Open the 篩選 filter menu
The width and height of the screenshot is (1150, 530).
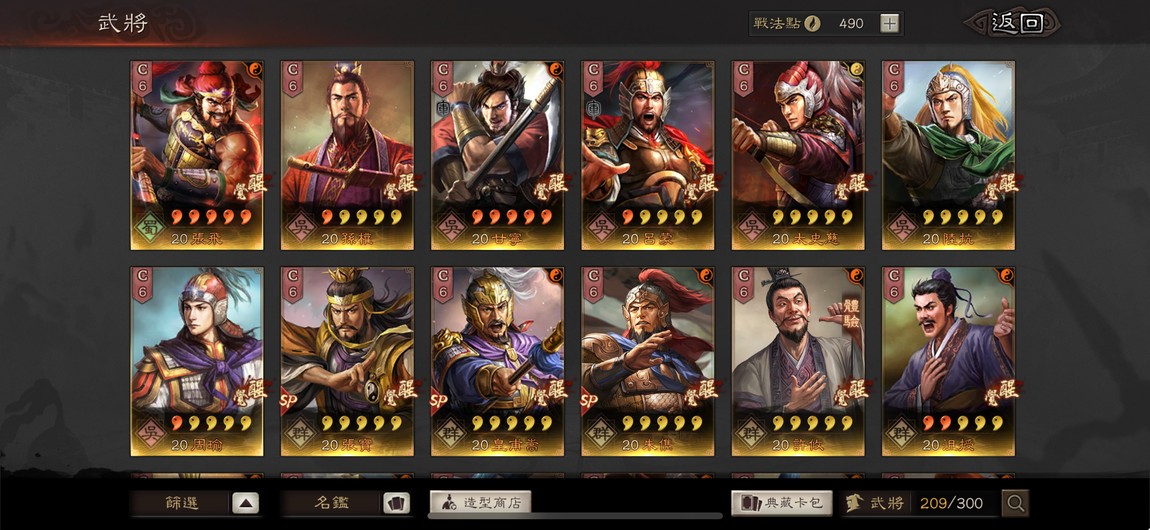click(181, 503)
